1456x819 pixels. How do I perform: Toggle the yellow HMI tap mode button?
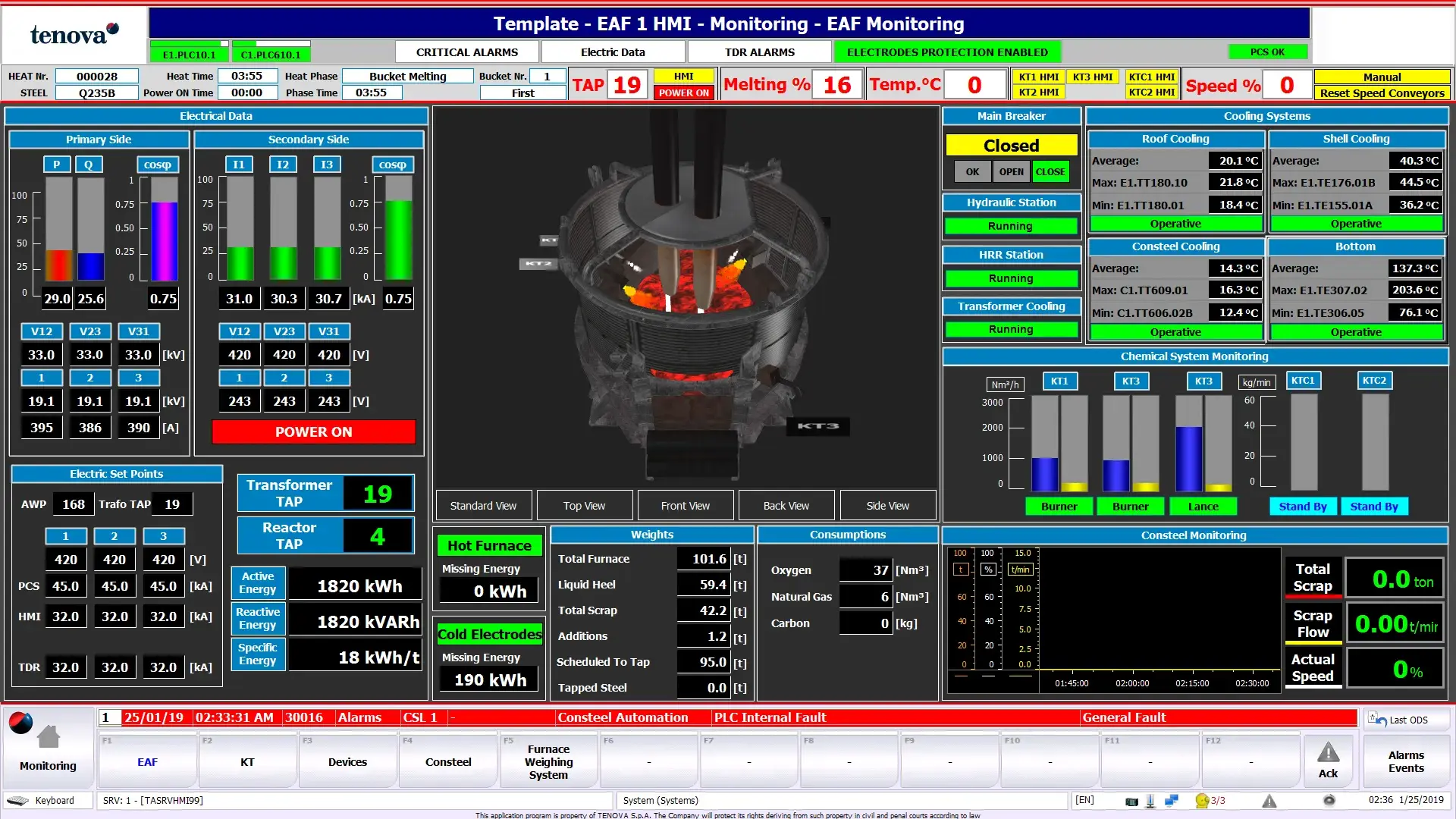tap(684, 77)
